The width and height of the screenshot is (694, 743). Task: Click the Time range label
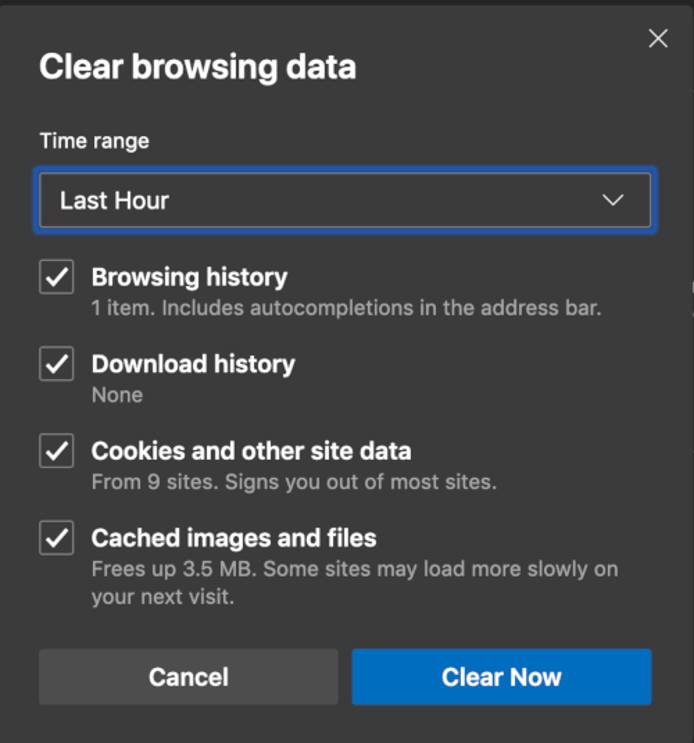(x=94, y=141)
